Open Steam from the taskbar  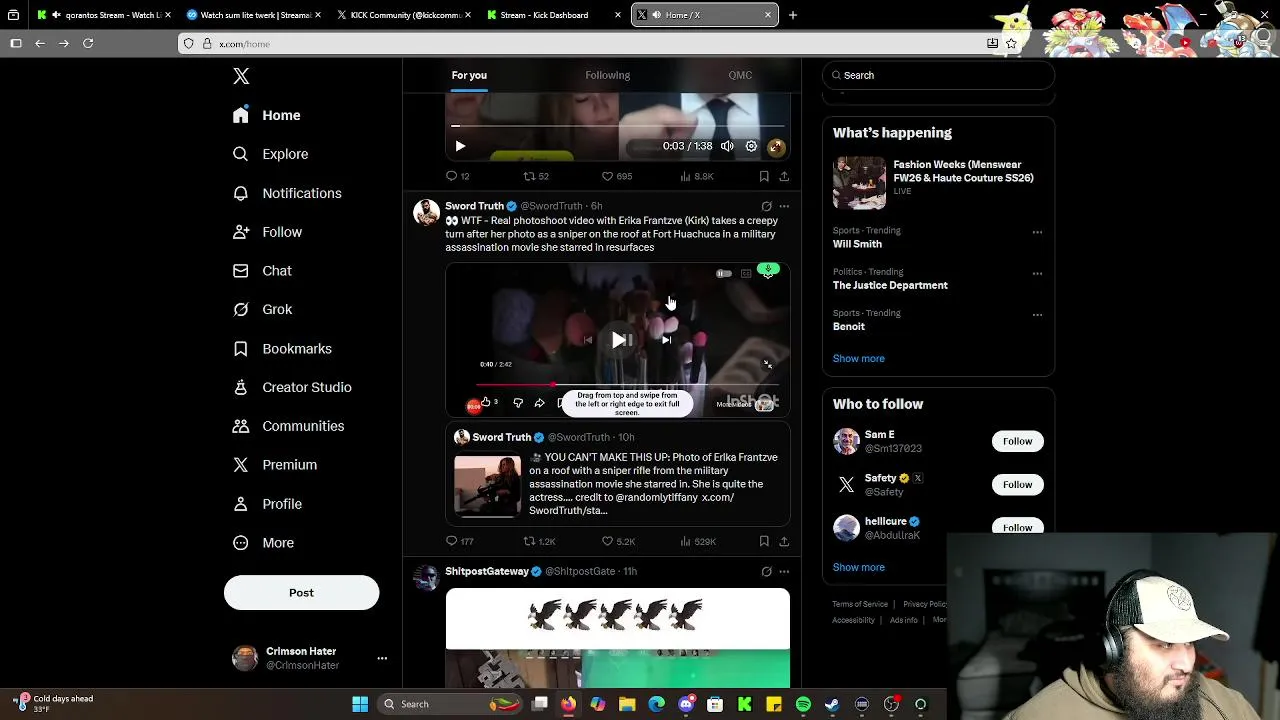(832, 704)
